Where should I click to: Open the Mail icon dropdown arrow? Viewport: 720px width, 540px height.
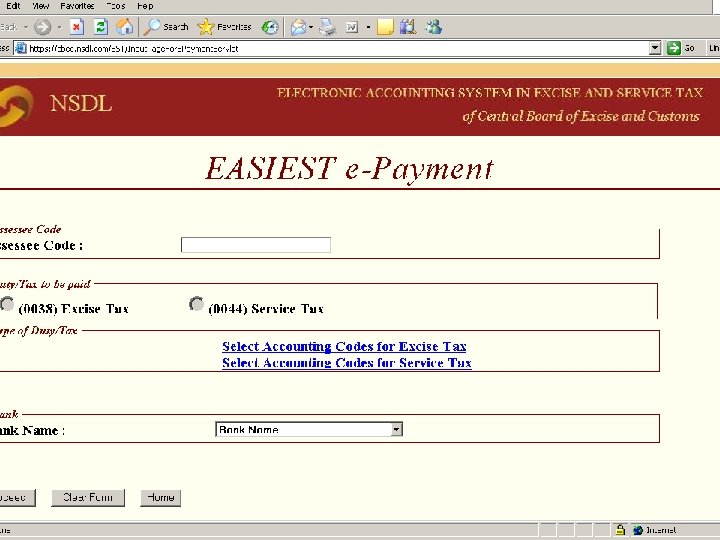point(311,27)
